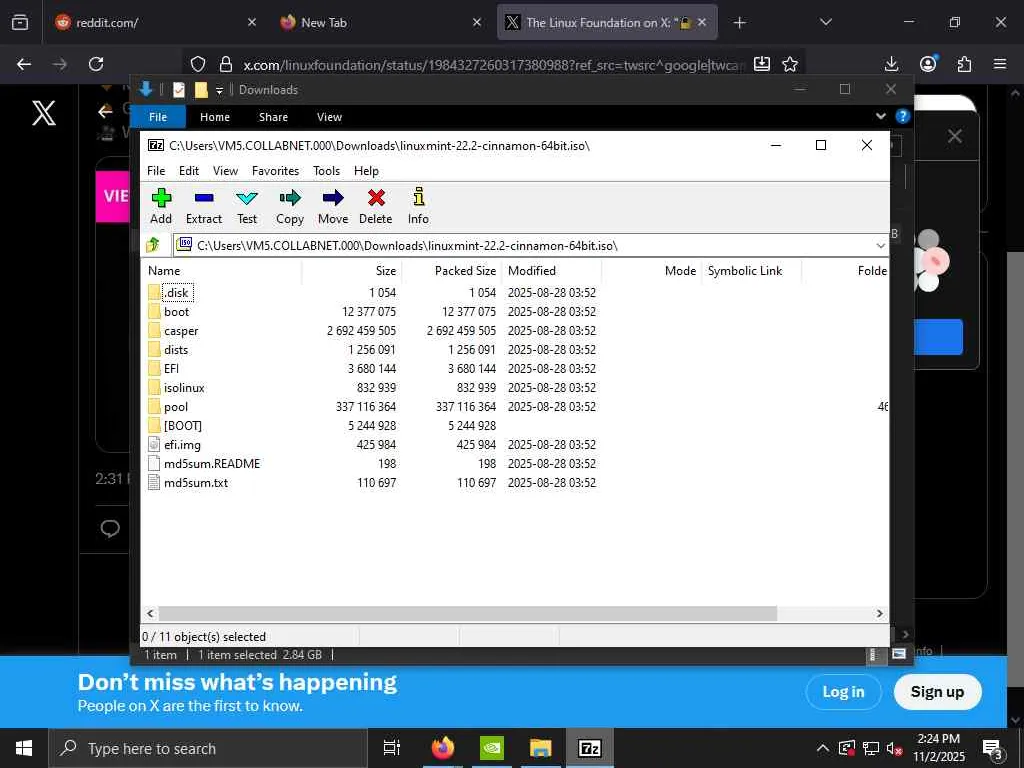1024x768 pixels.
Task: Bookmark this page with the star icon
Action: (790, 64)
